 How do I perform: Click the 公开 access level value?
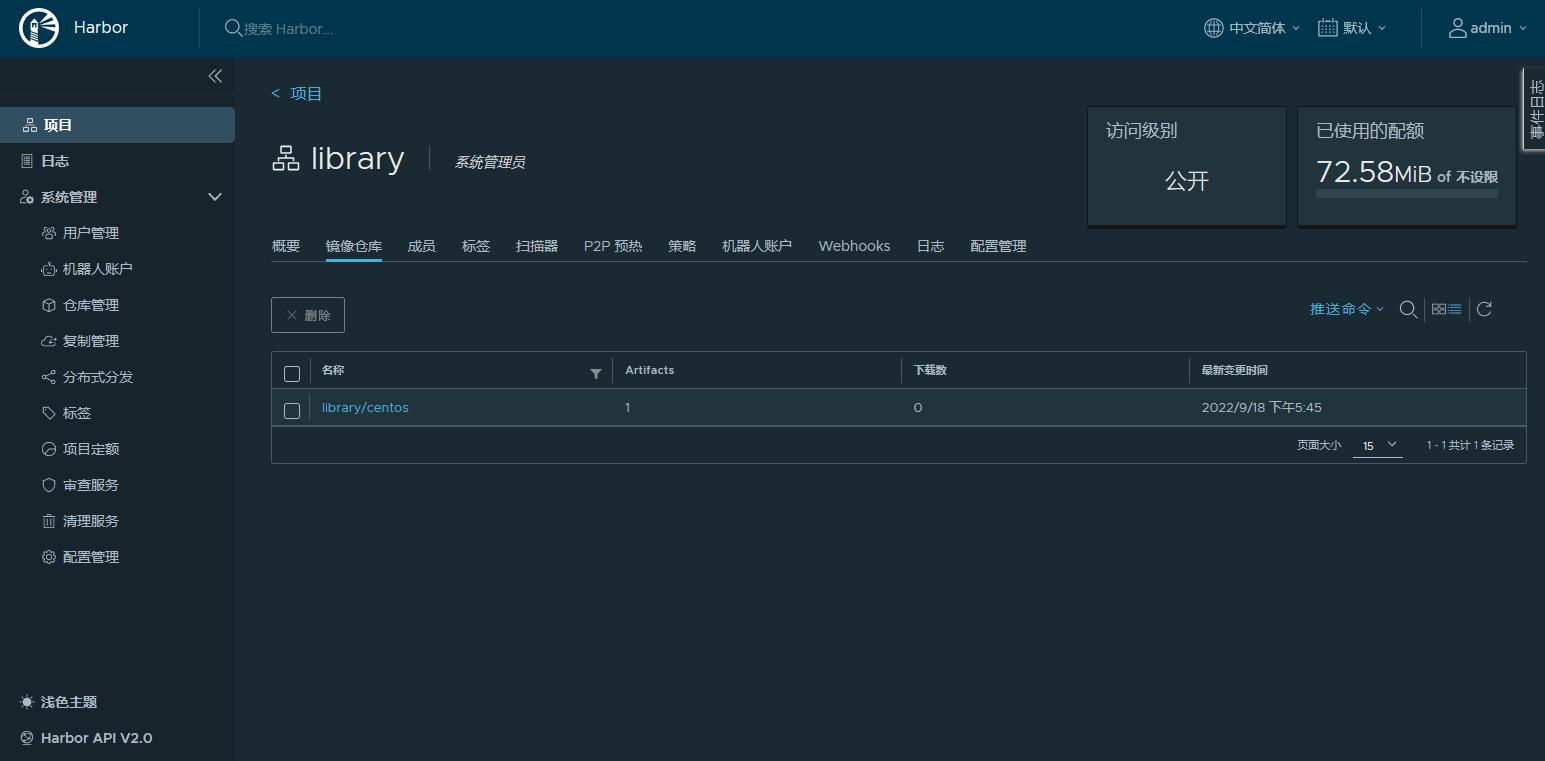[1187, 181]
